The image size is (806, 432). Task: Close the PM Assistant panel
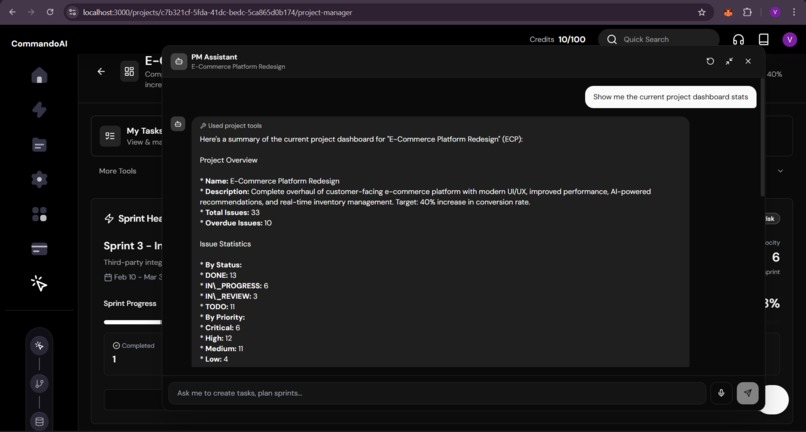point(748,61)
